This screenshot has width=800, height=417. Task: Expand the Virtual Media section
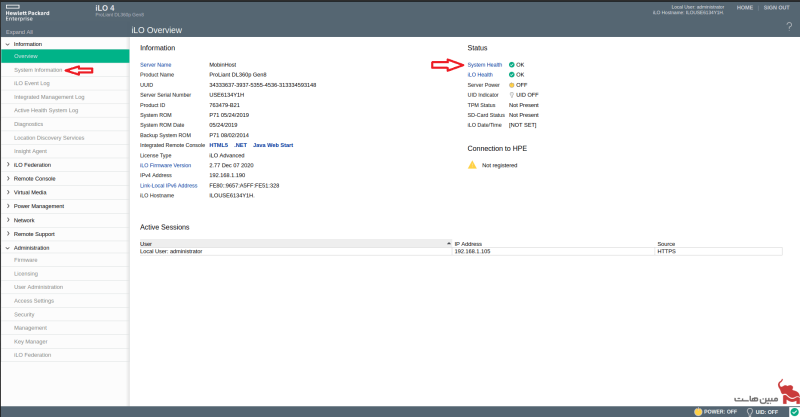(8, 192)
